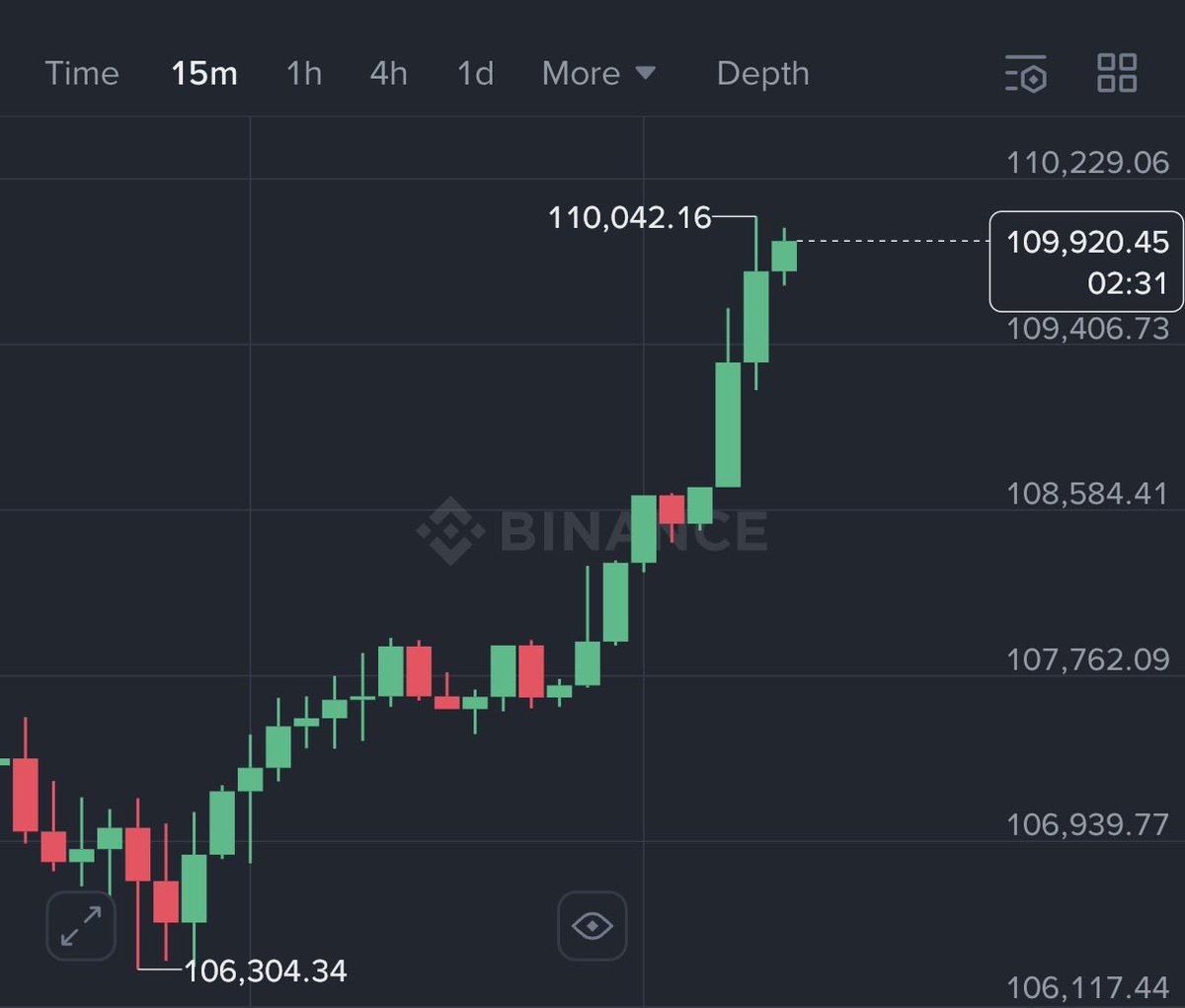Screen dimensions: 1185x1008
Task: Open the four-square grid layout icon
Action: (x=1117, y=73)
